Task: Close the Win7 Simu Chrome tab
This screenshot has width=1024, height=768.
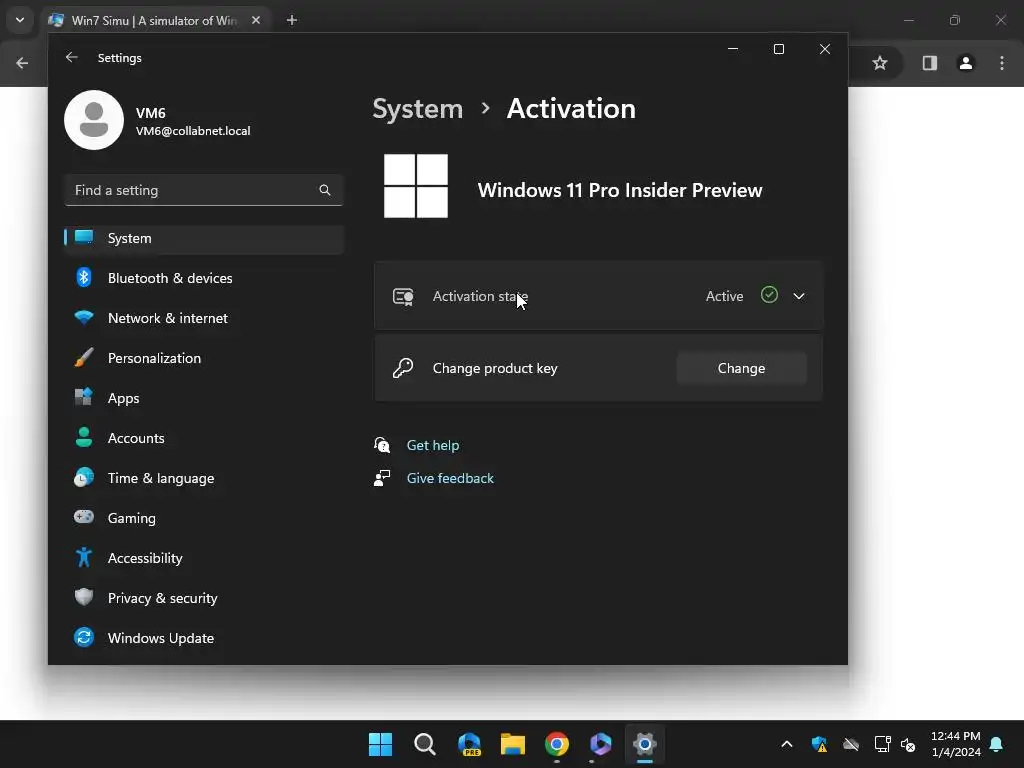Action: [256, 20]
